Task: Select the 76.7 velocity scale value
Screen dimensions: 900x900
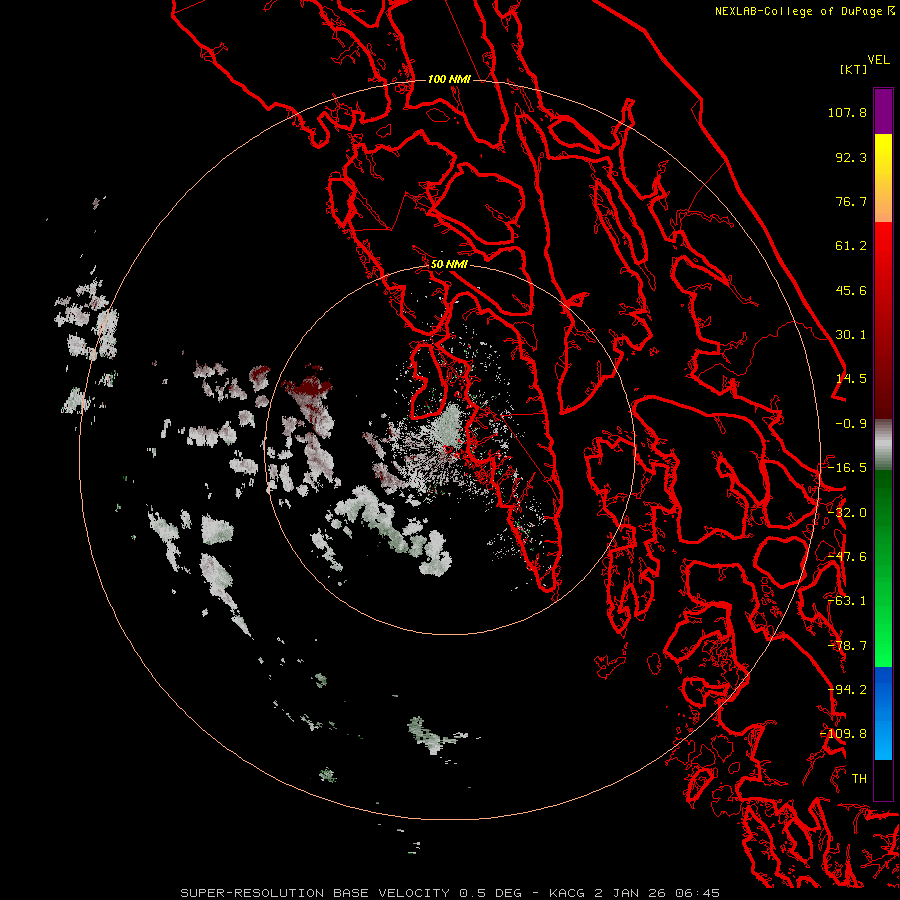Action: pyautogui.click(x=851, y=201)
